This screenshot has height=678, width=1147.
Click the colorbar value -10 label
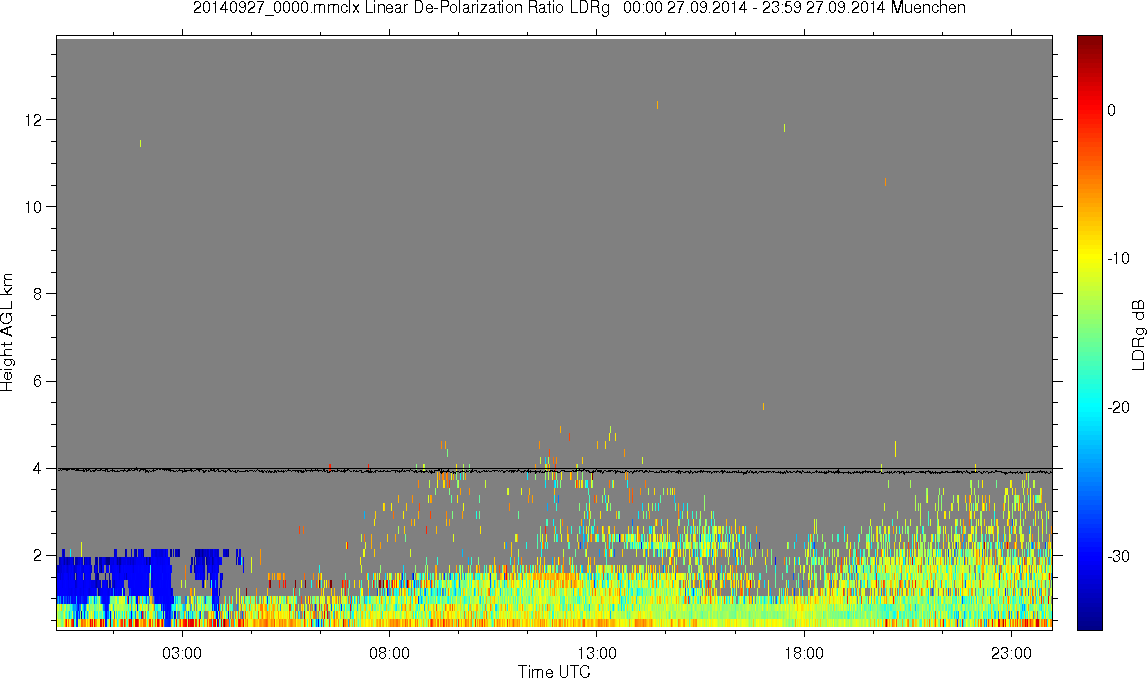pos(1118,258)
